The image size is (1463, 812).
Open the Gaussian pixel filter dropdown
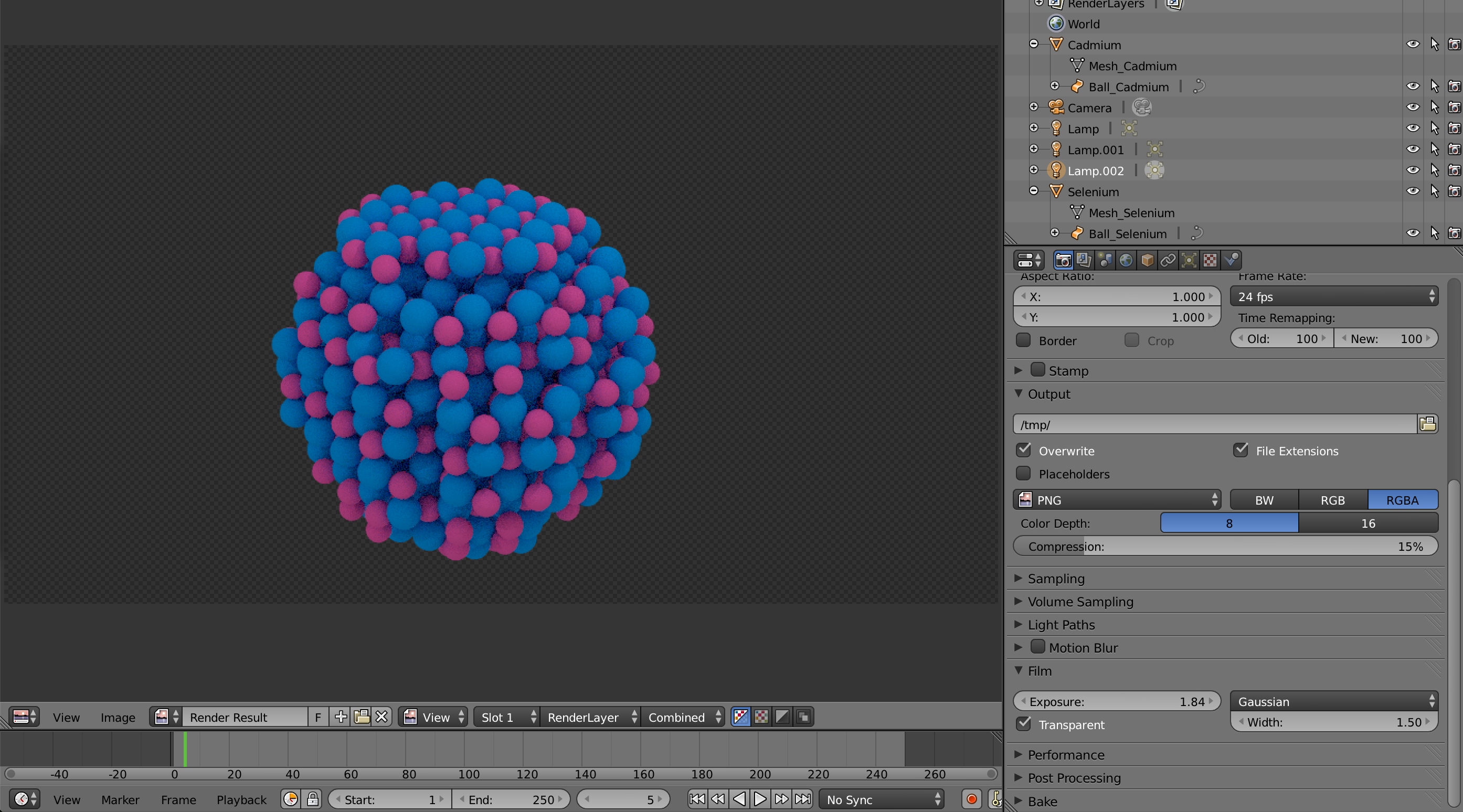(x=1334, y=701)
